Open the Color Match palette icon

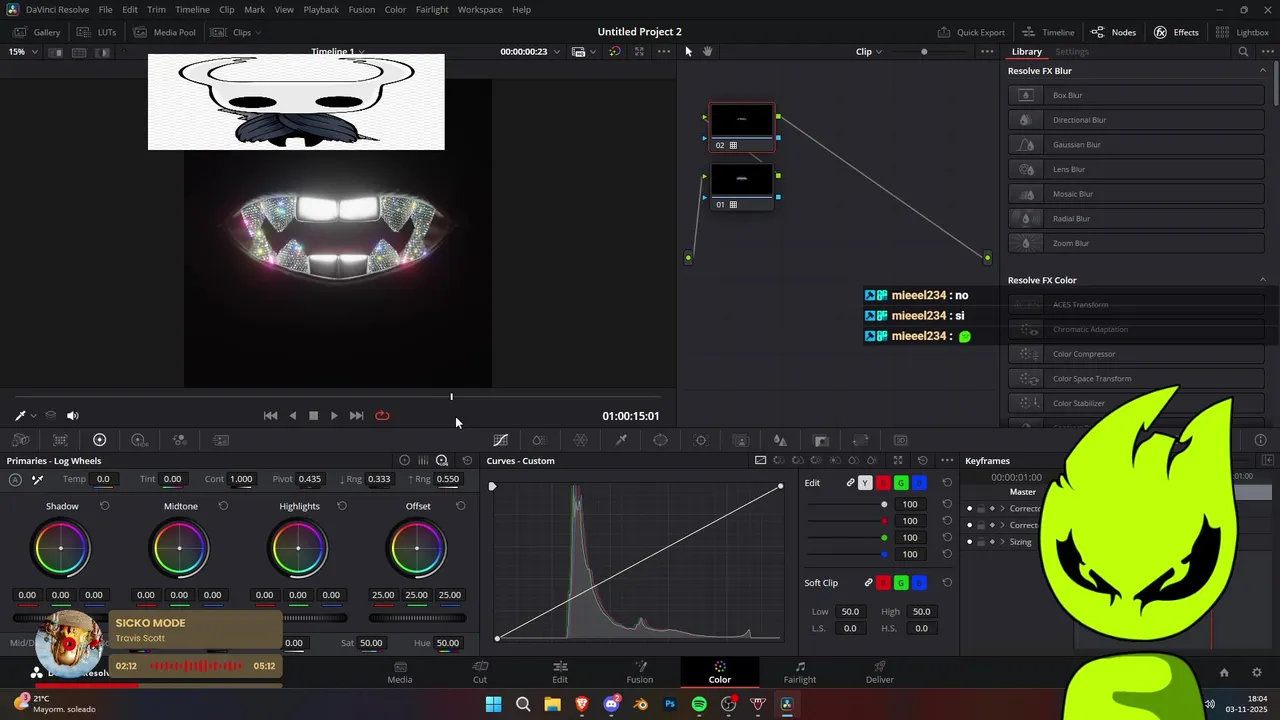pyautogui.click(x=60, y=440)
